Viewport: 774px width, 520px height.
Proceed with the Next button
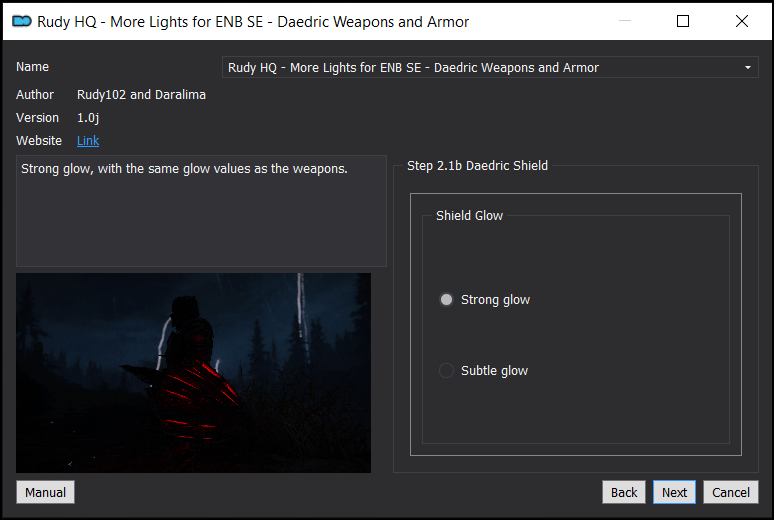tap(674, 492)
